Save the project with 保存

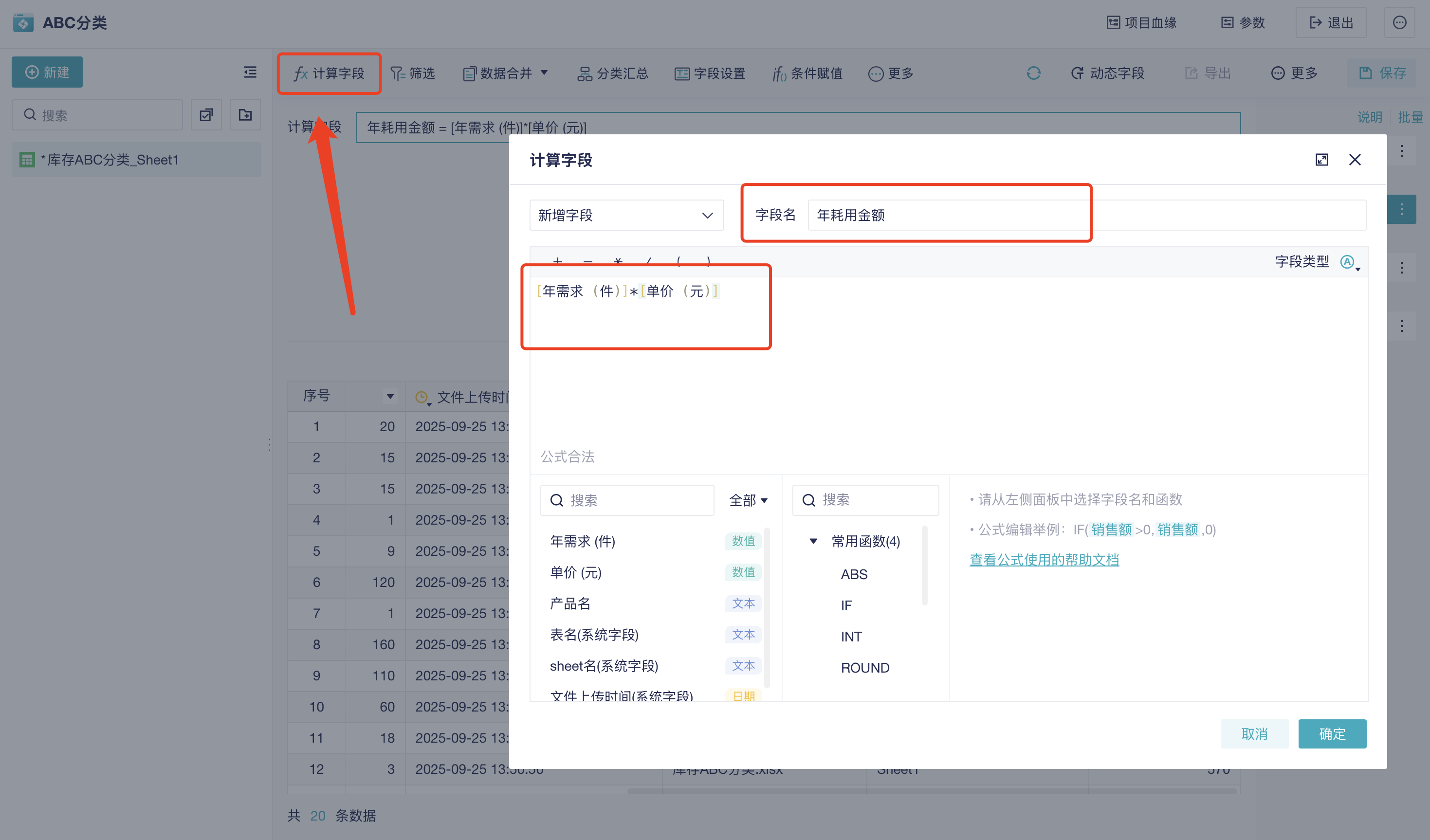(1382, 73)
